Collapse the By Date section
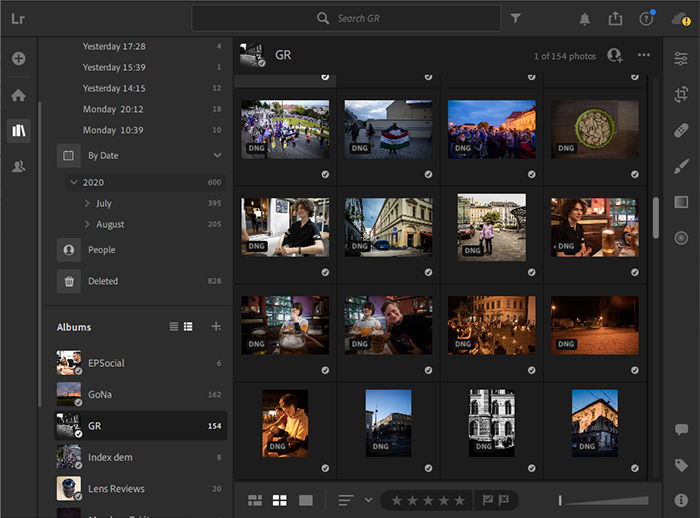Viewport: 700px width, 518px height. [x=217, y=156]
